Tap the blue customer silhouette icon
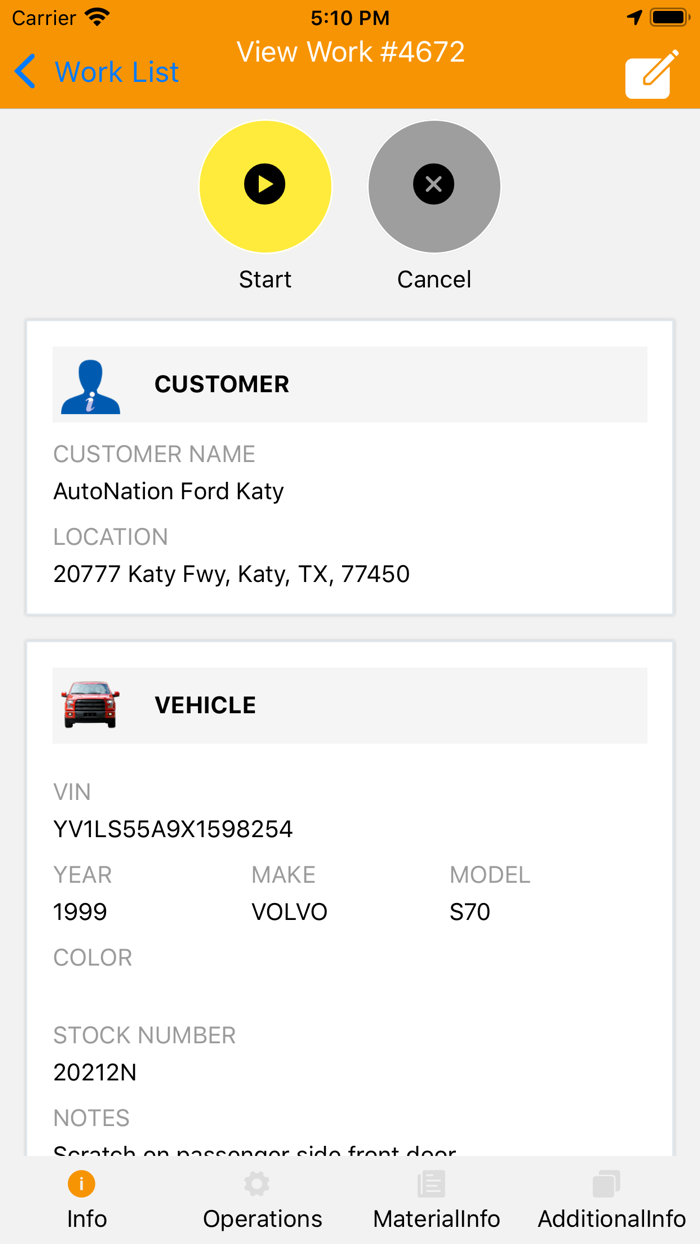 point(91,384)
